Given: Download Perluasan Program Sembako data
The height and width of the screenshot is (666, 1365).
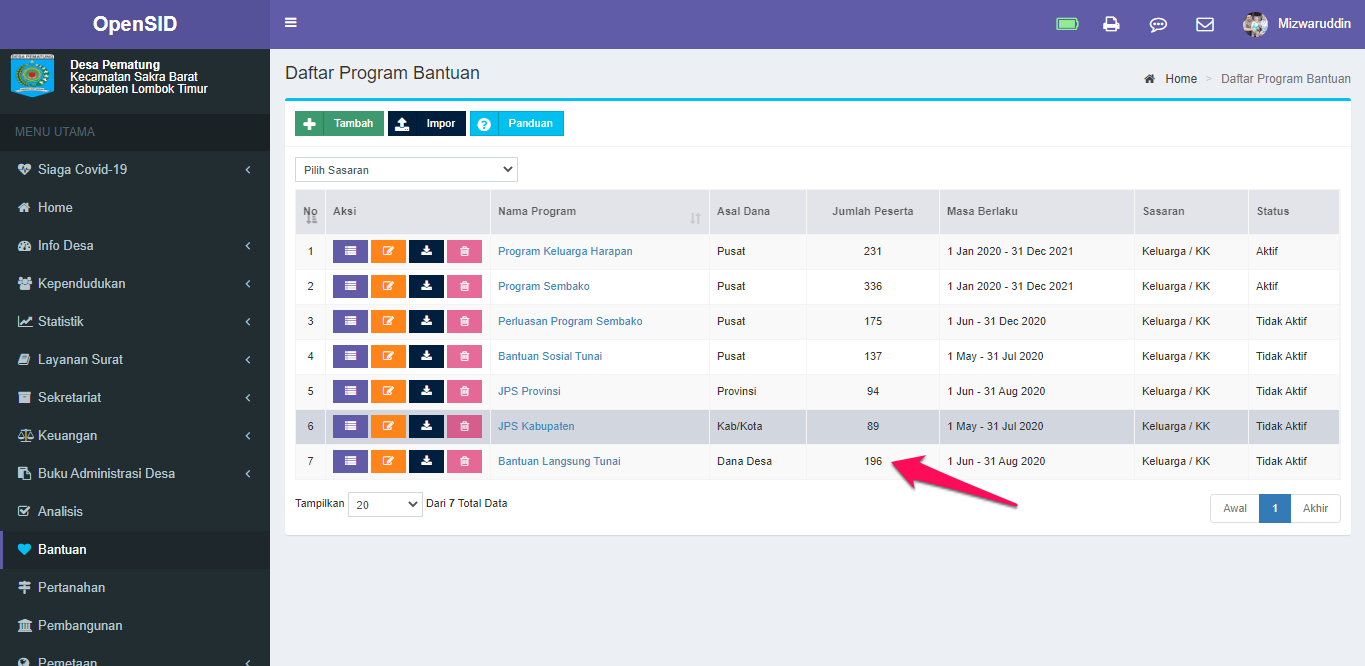Looking at the screenshot, I should [x=426, y=322].
